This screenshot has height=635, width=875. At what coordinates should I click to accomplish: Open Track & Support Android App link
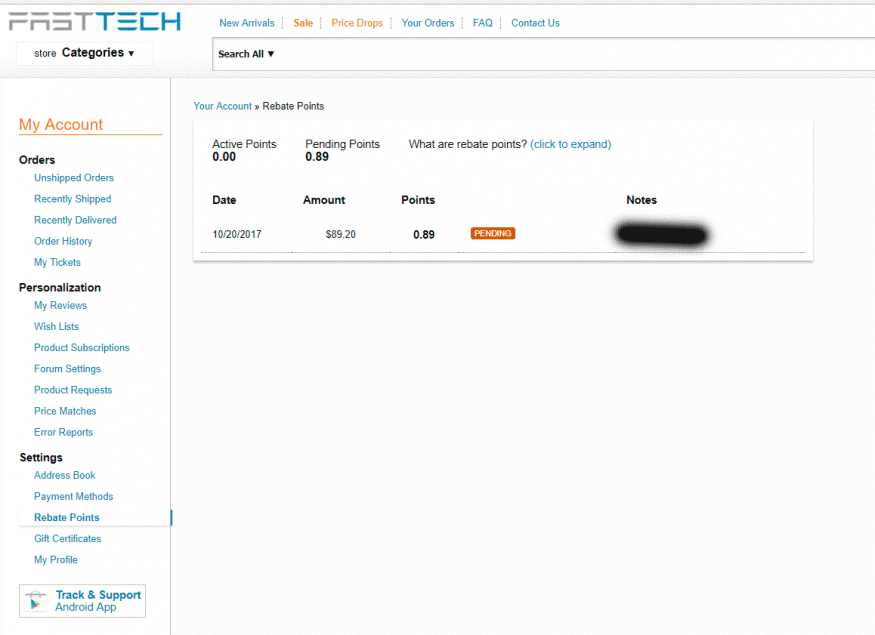coord(97,601)
